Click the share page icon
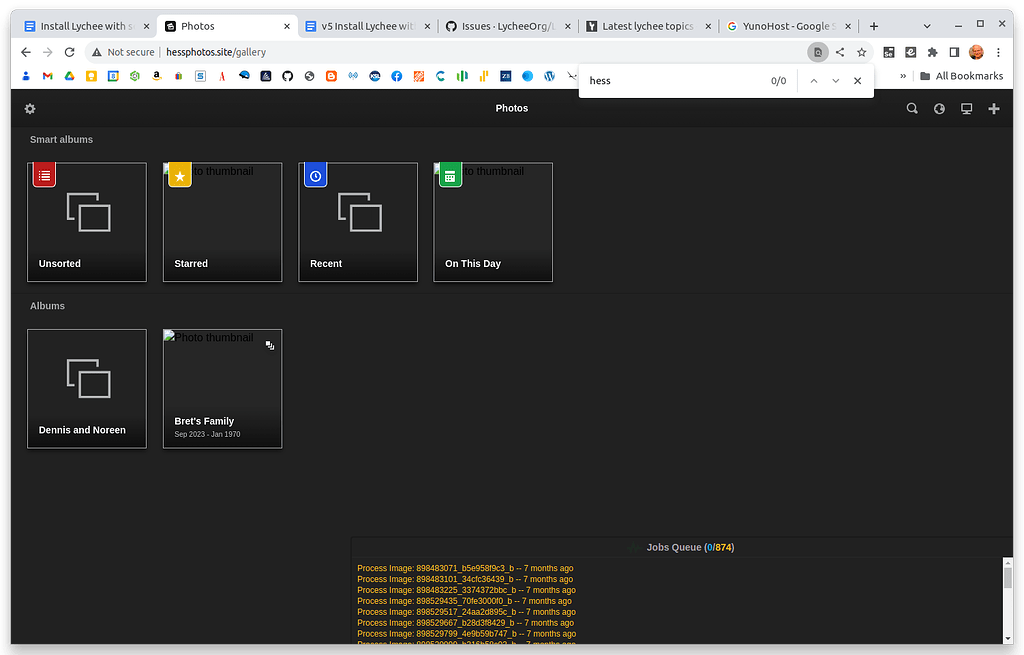This screenshot has width=1024, height=655. point(840,52)
